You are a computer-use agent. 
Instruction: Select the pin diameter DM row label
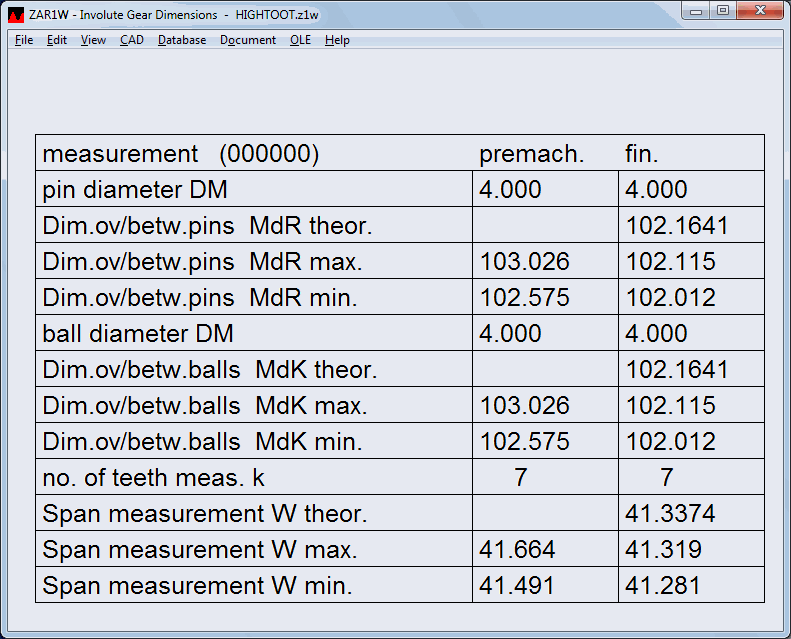pyautogui.click(x=141, y=190)
